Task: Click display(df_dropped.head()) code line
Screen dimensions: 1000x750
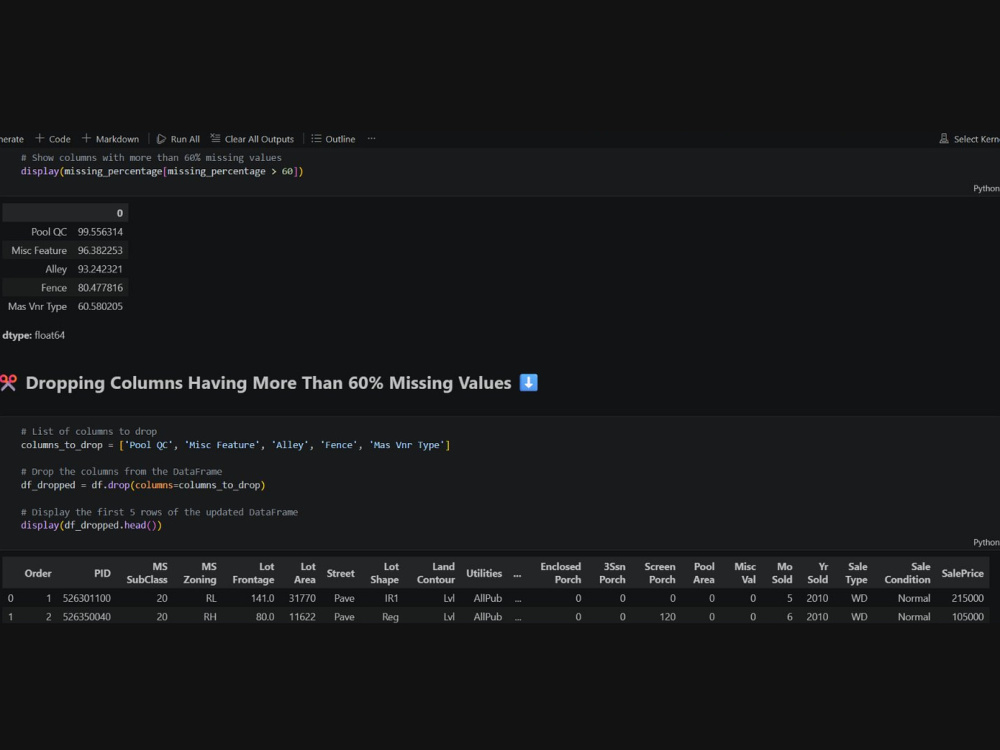Action: (91, 525)
